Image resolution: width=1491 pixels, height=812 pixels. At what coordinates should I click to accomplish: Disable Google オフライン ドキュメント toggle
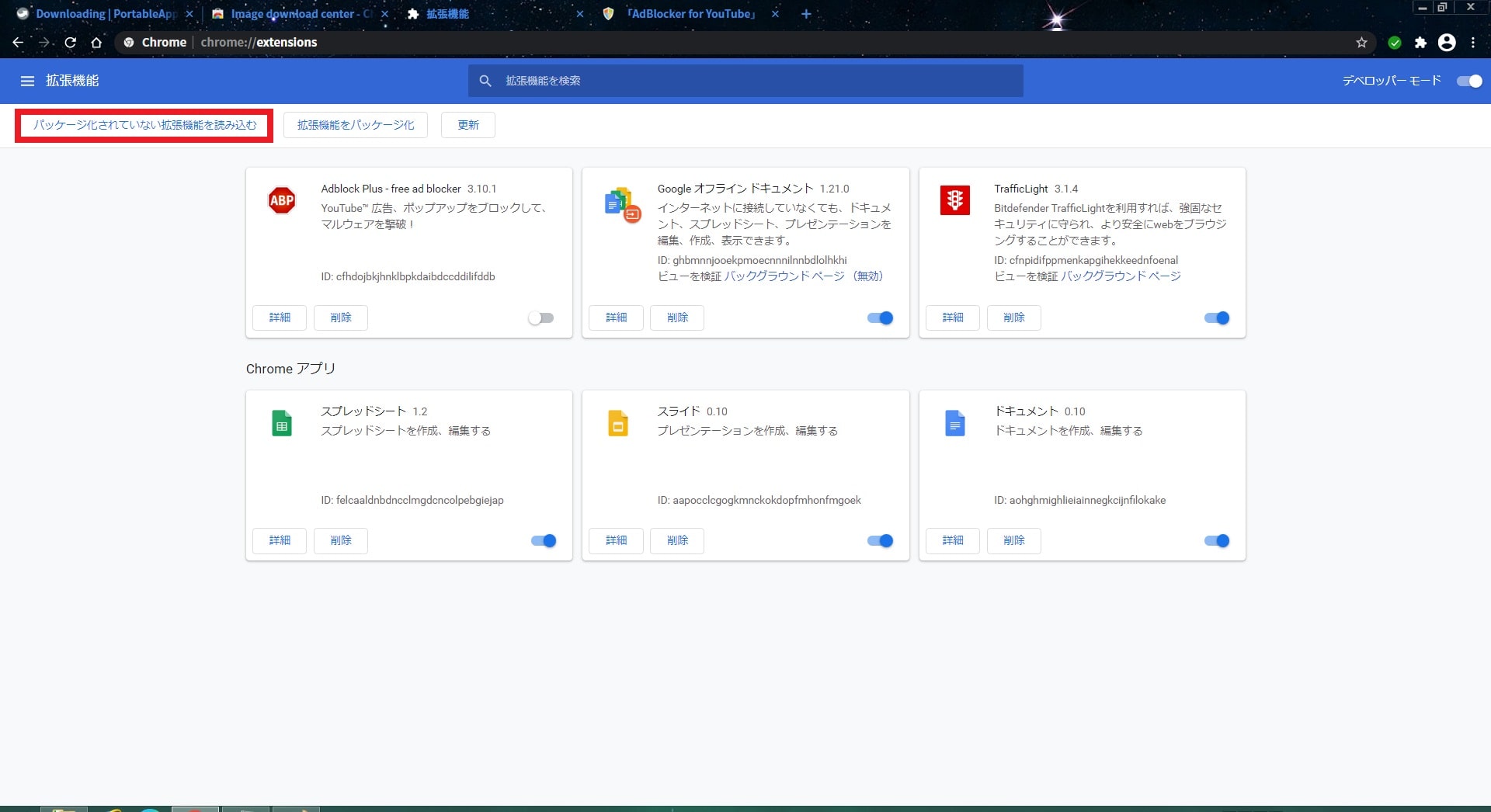[x=881, y=318]
